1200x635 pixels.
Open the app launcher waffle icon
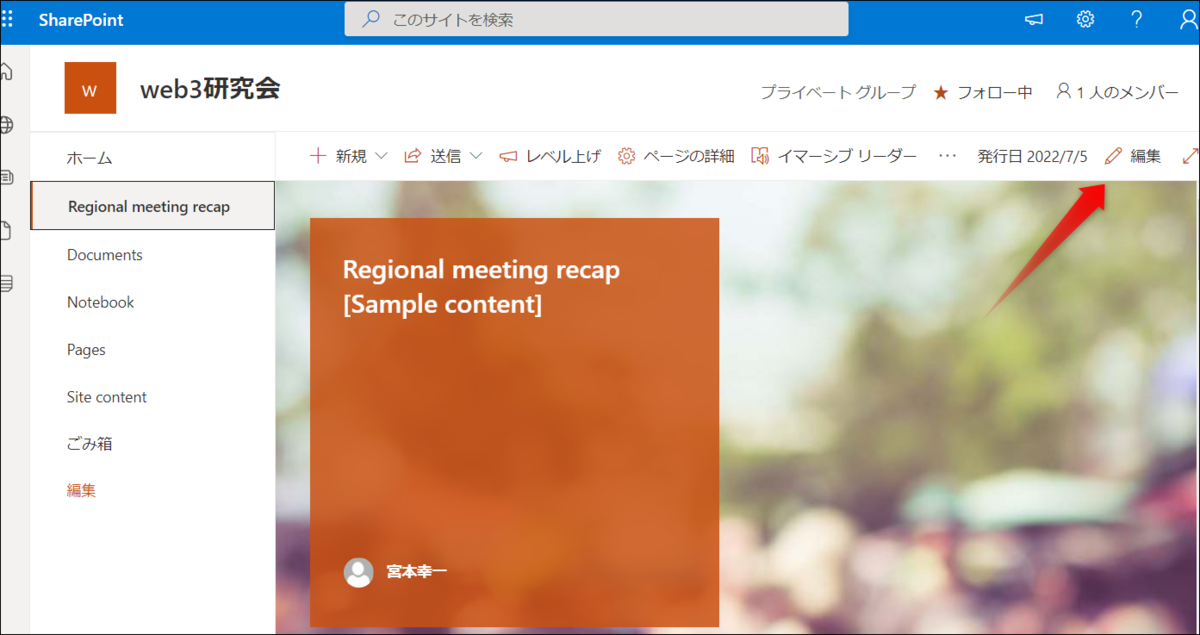(x=7, y=19)
